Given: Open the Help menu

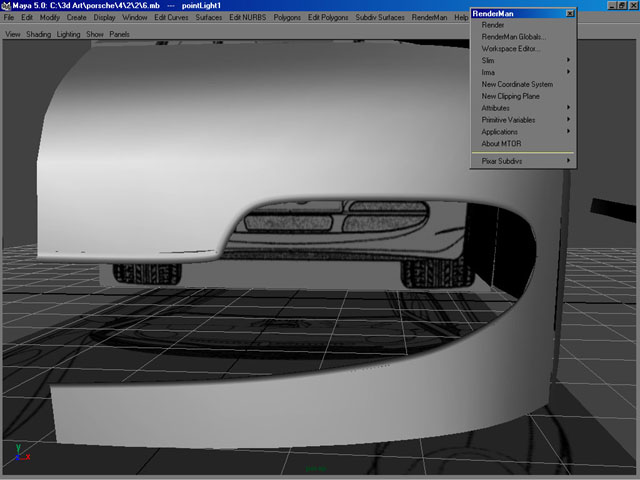Looking at the screenshot, I should [x=461, y=18].
